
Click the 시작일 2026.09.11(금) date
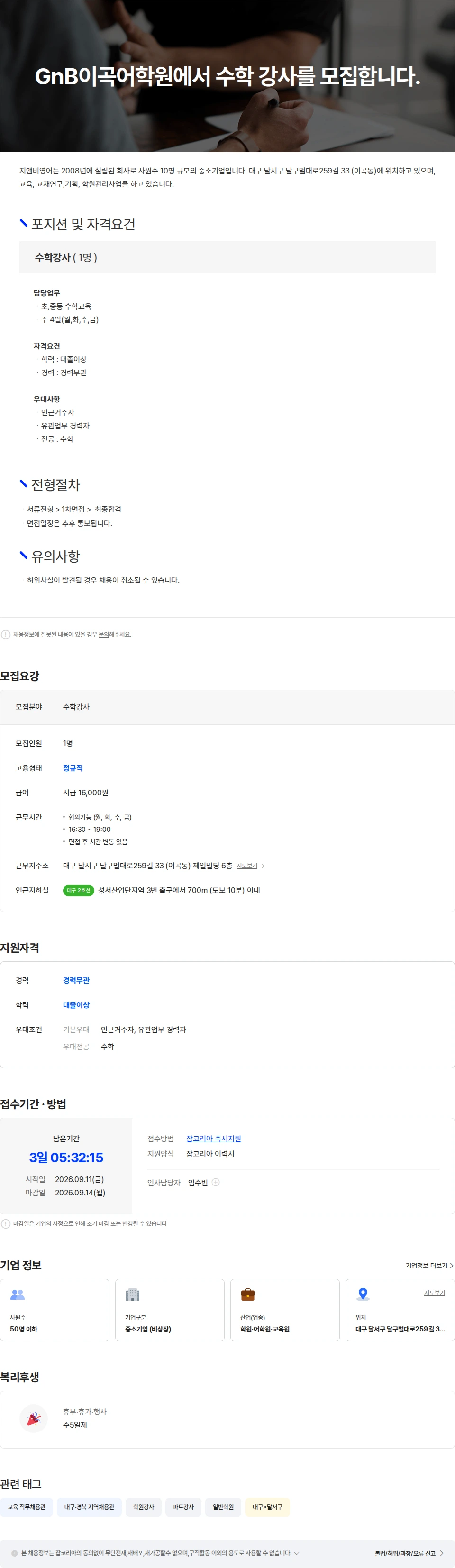click(x=79, y=1179)
